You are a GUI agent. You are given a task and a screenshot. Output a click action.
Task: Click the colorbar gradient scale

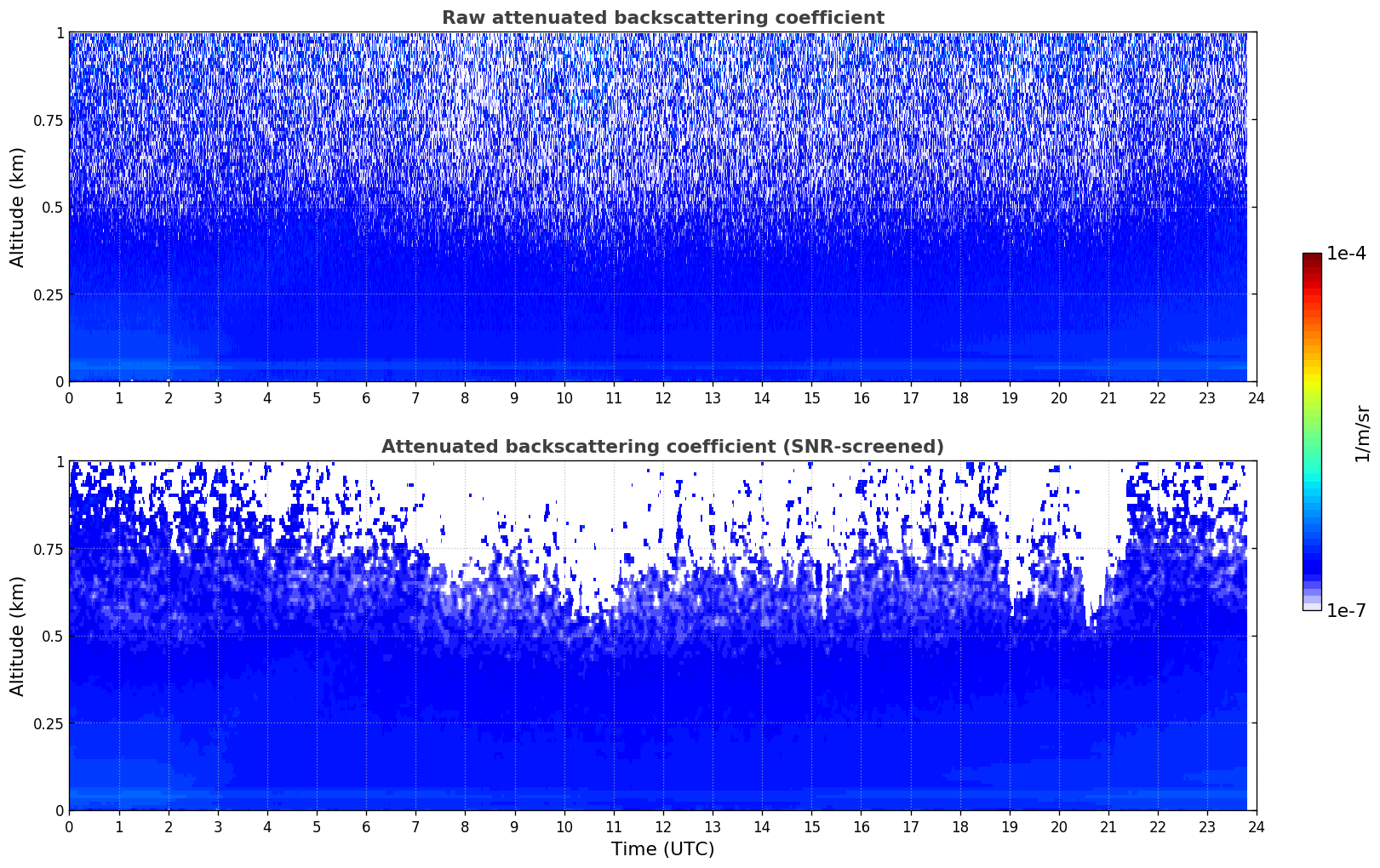click(x=1312, y=431)
